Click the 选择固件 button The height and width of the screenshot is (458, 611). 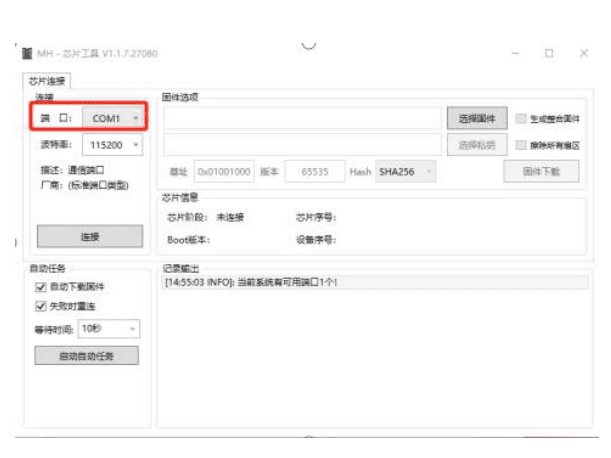click(x=477, y=118)
